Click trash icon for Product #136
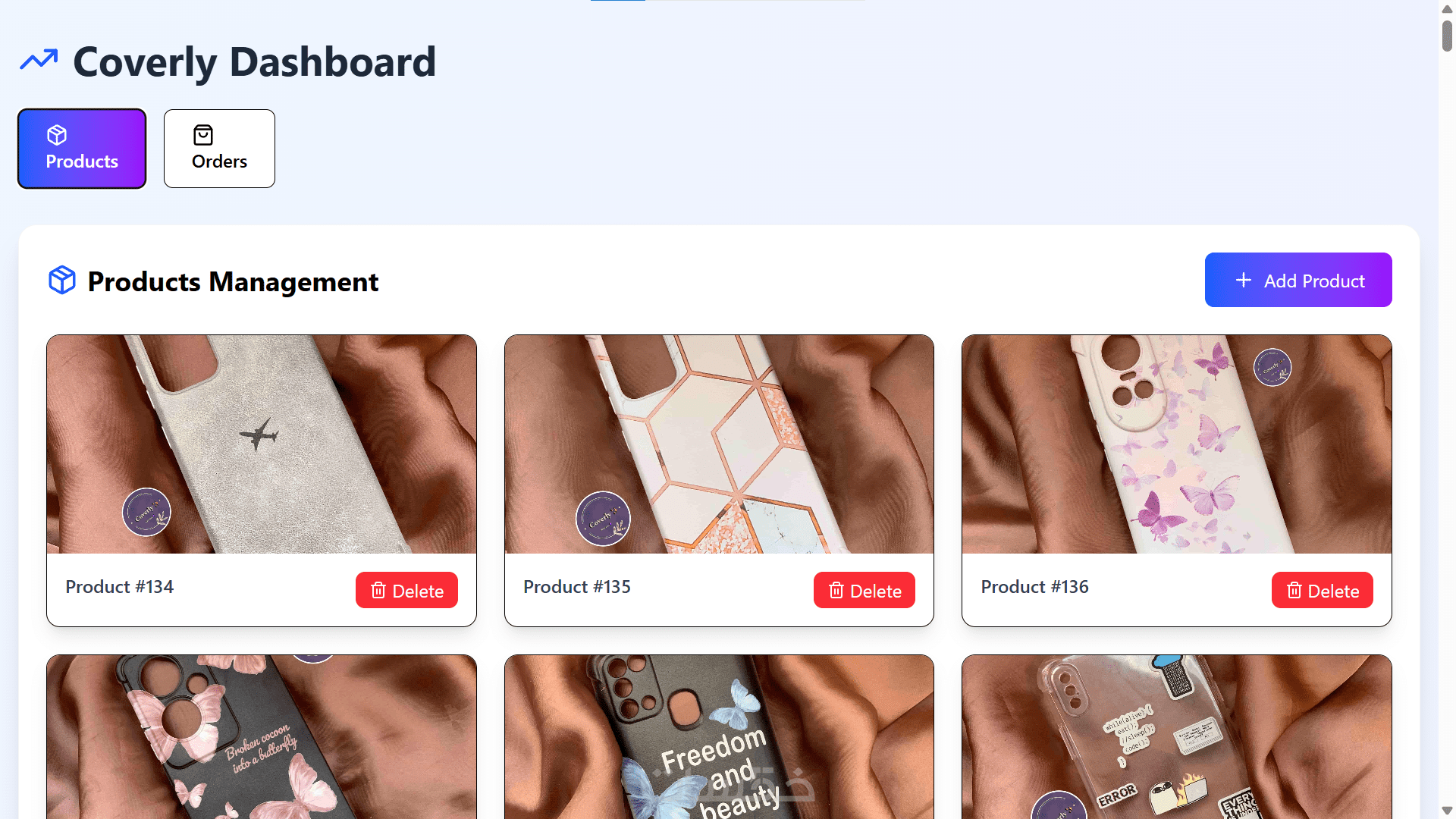This screenshot has width=1456, height=819. tap(1294, 591)
